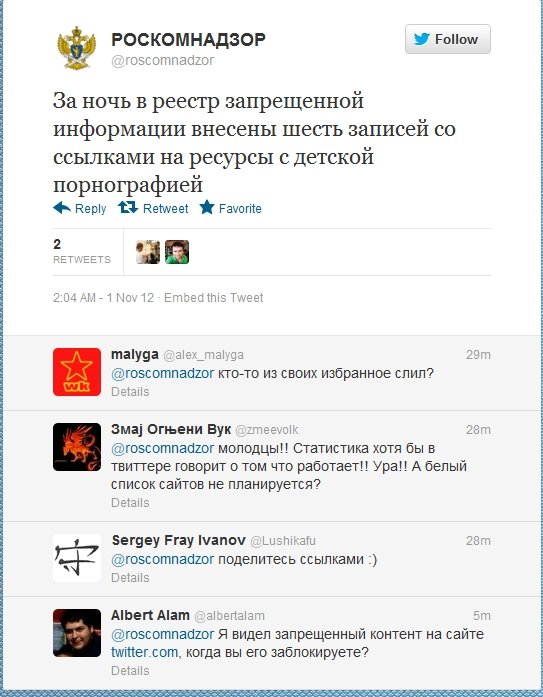Screen dimensions: 543x697
Task: Open Sergey Fray Ivanov's kanji avatar
Action: [x=77, y=557]
